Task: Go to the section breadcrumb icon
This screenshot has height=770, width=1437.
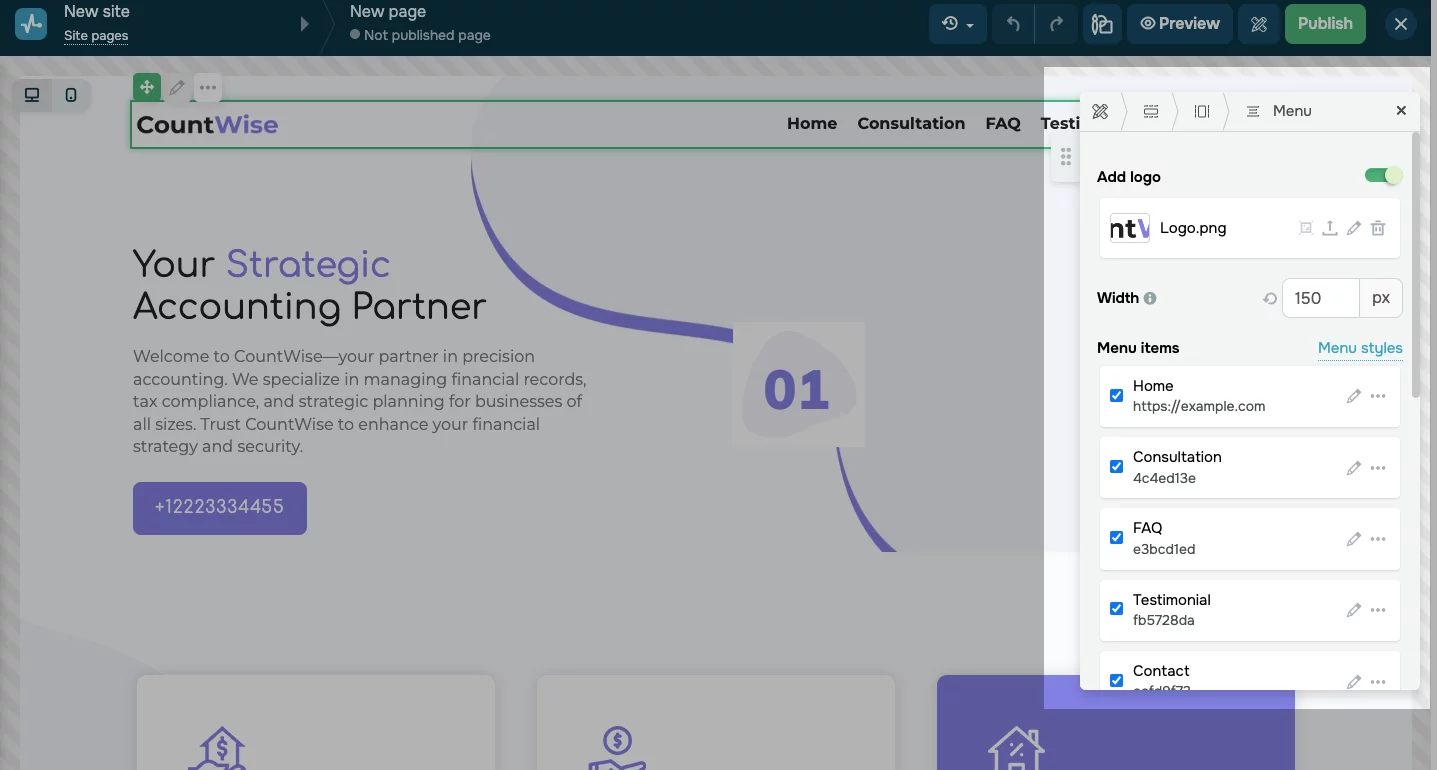Action: coord(1151,111)
